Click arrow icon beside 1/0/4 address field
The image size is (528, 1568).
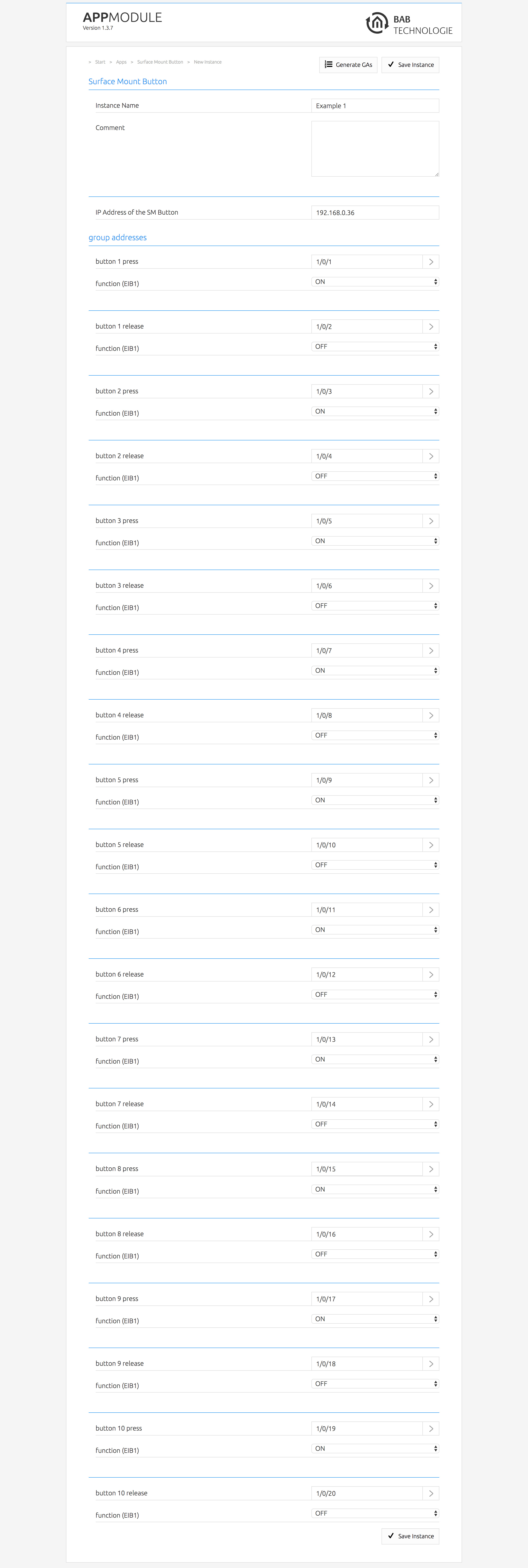click(431, 456)
